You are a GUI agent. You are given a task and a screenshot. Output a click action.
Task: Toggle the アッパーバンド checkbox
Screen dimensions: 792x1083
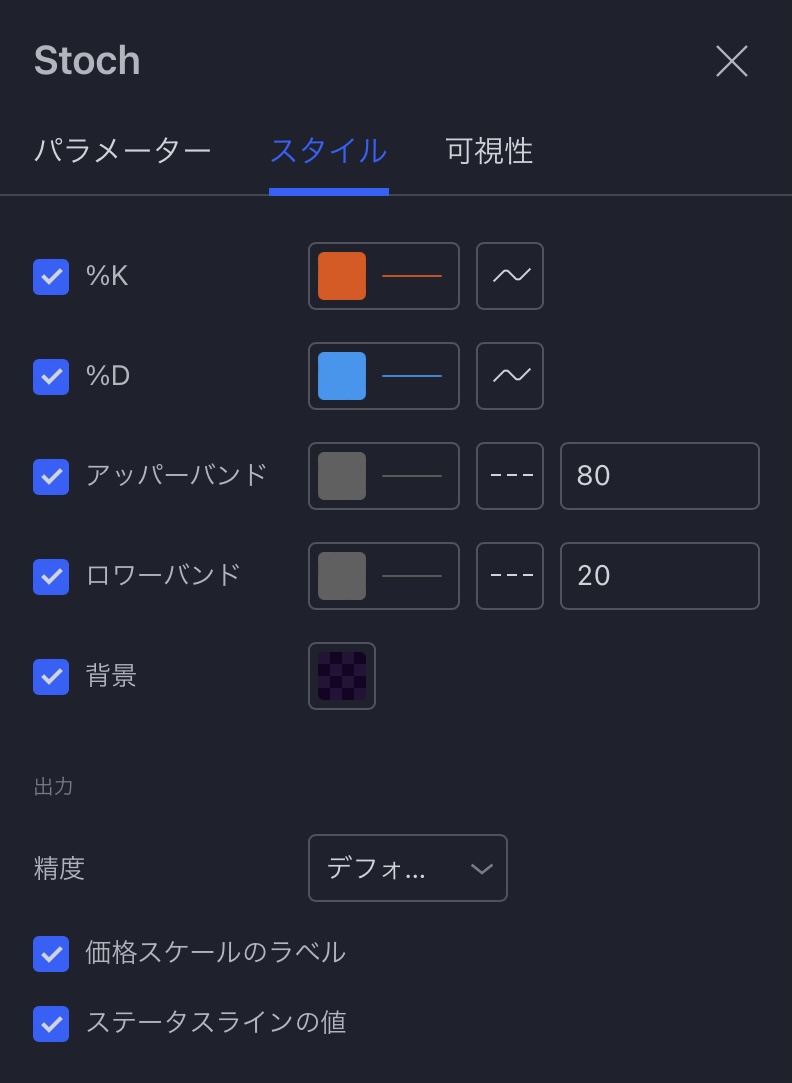tap(51, 477)
